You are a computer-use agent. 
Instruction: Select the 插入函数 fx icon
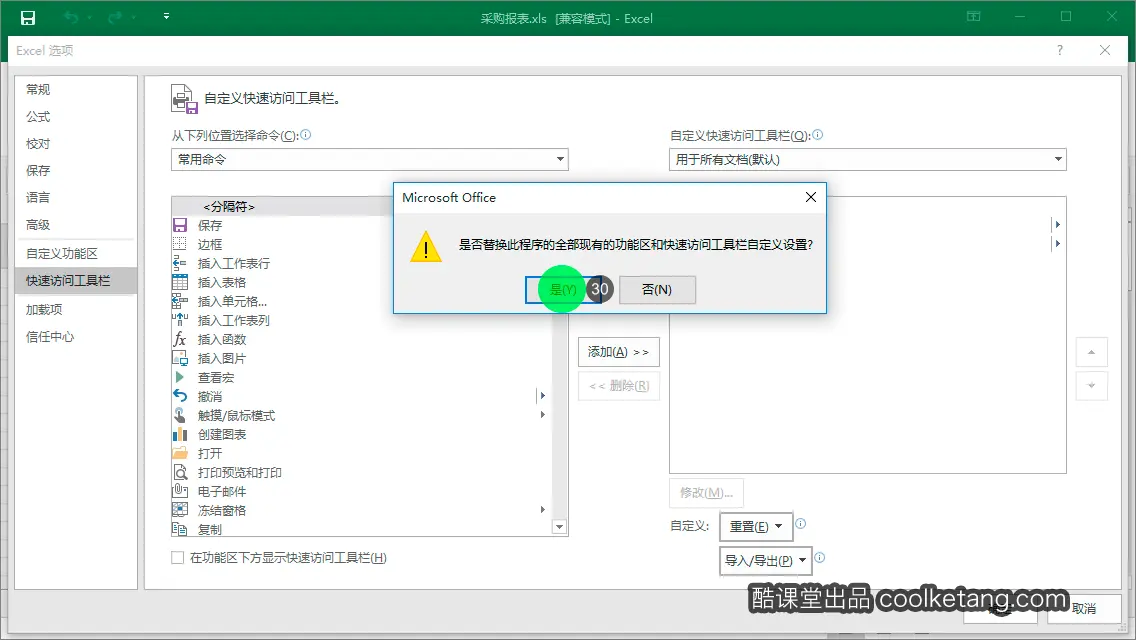click(x=180, y=339)
